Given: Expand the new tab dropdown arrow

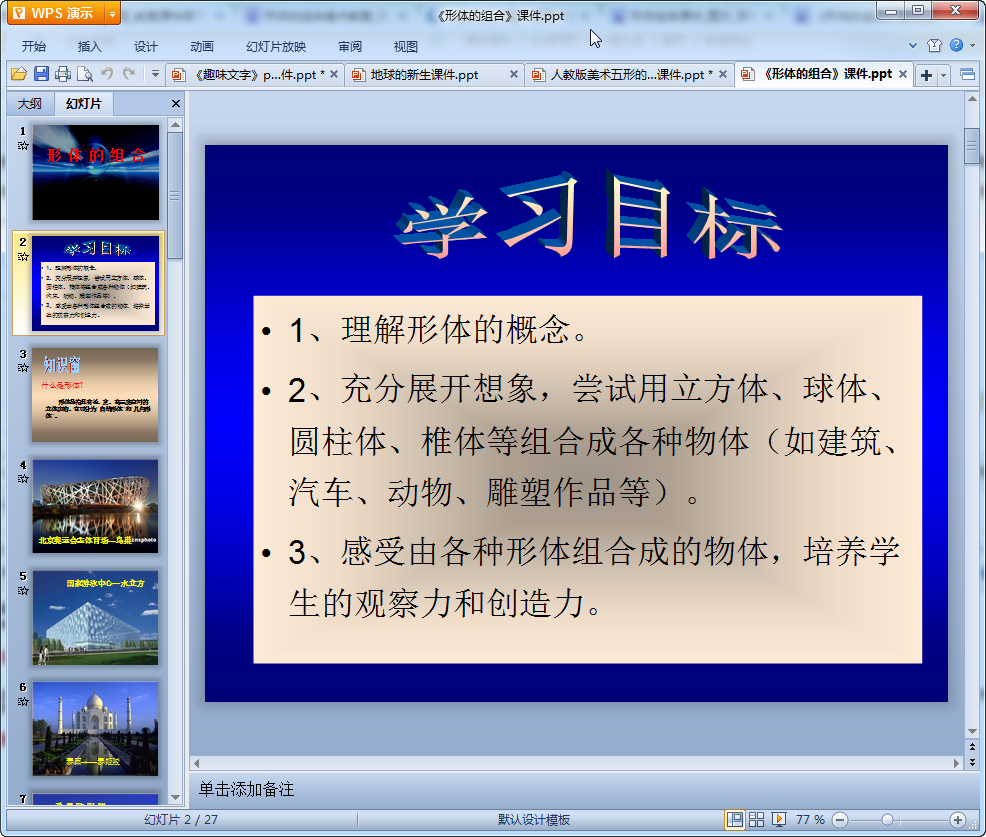Looking at the screenshot, I should (x=943, y=75).
